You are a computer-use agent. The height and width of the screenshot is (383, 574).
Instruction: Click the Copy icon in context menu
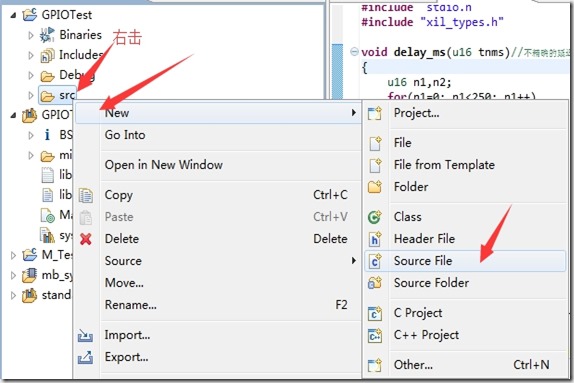(86, 195)
